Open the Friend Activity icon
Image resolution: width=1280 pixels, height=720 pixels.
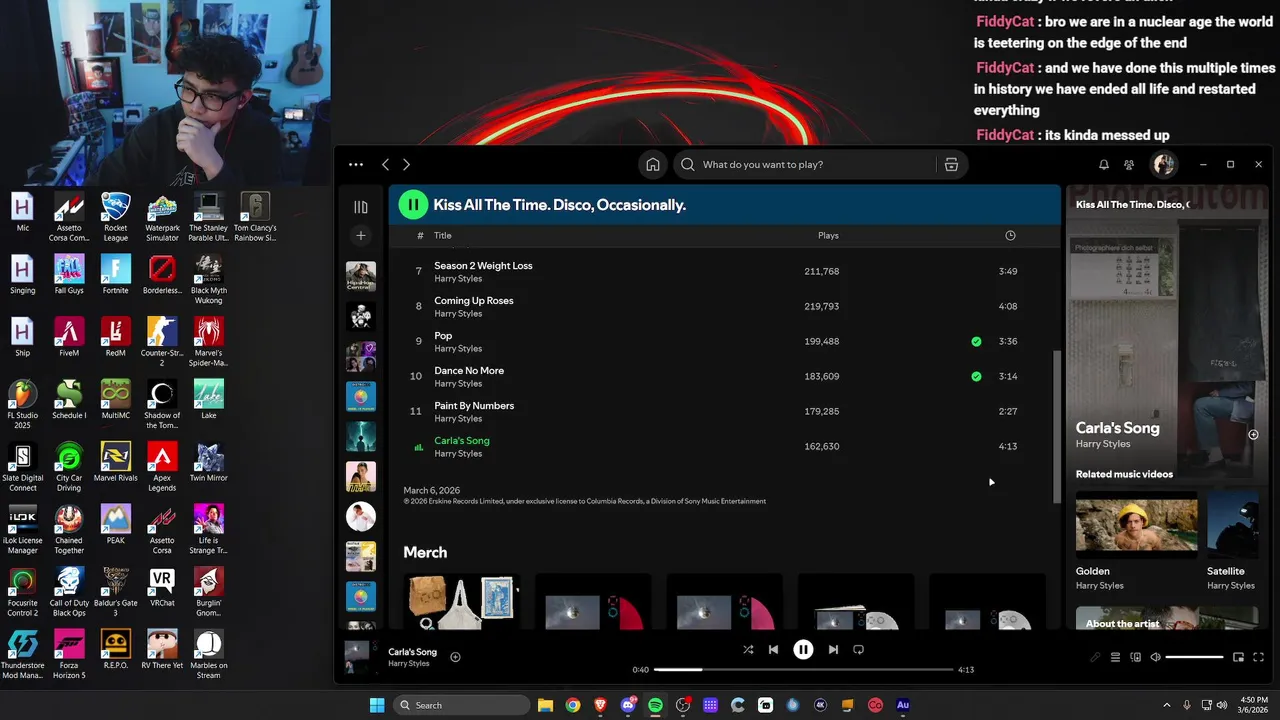click(x=1129, y=164)
